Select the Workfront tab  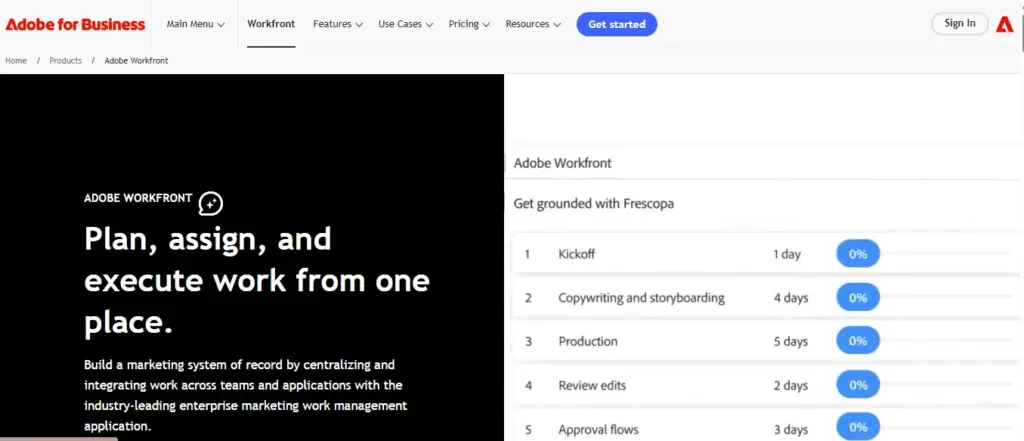coord(271,24)
